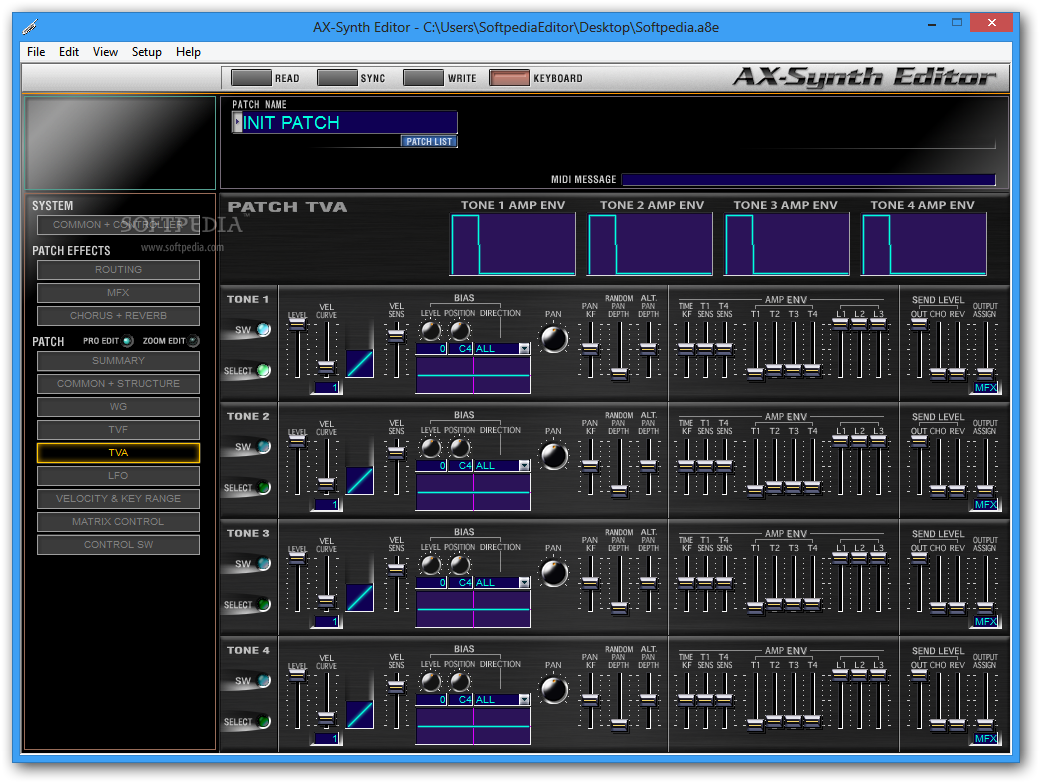Click the WRITE button
1040x783 pixels.
coord(423,78)
